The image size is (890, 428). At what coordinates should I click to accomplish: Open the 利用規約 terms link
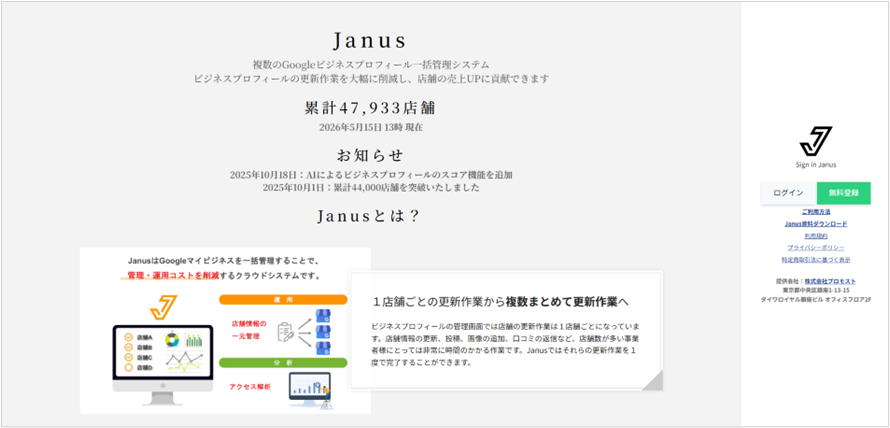(816, 236)
